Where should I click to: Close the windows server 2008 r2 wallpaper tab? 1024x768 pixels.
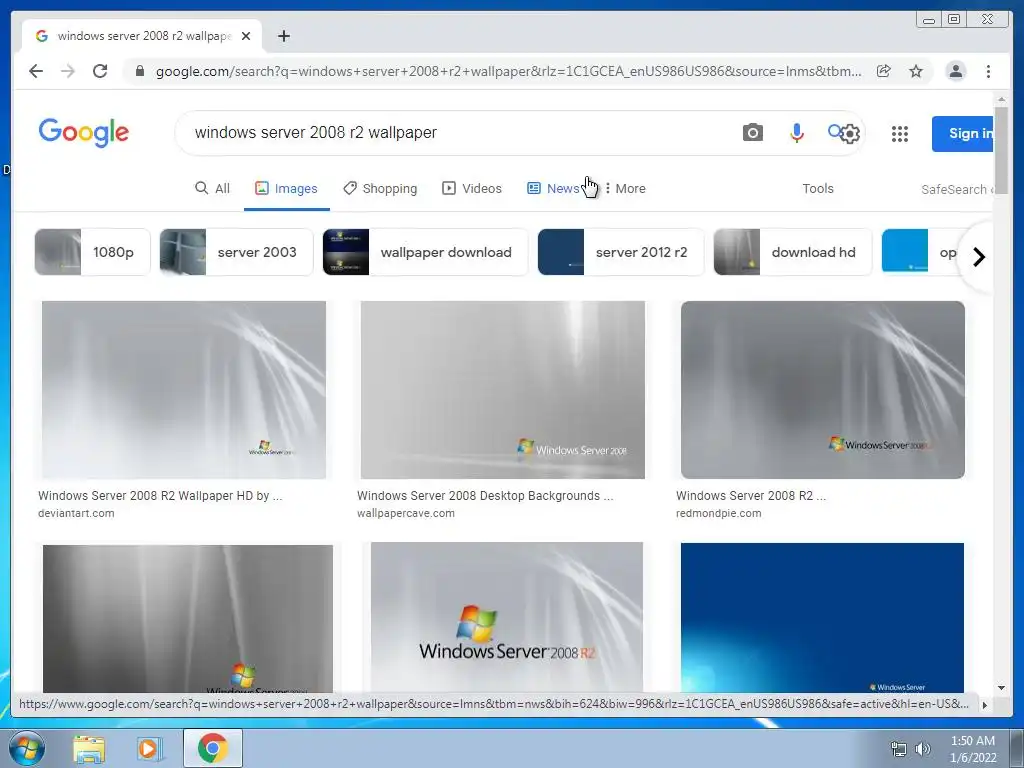[x=246, y=36]
